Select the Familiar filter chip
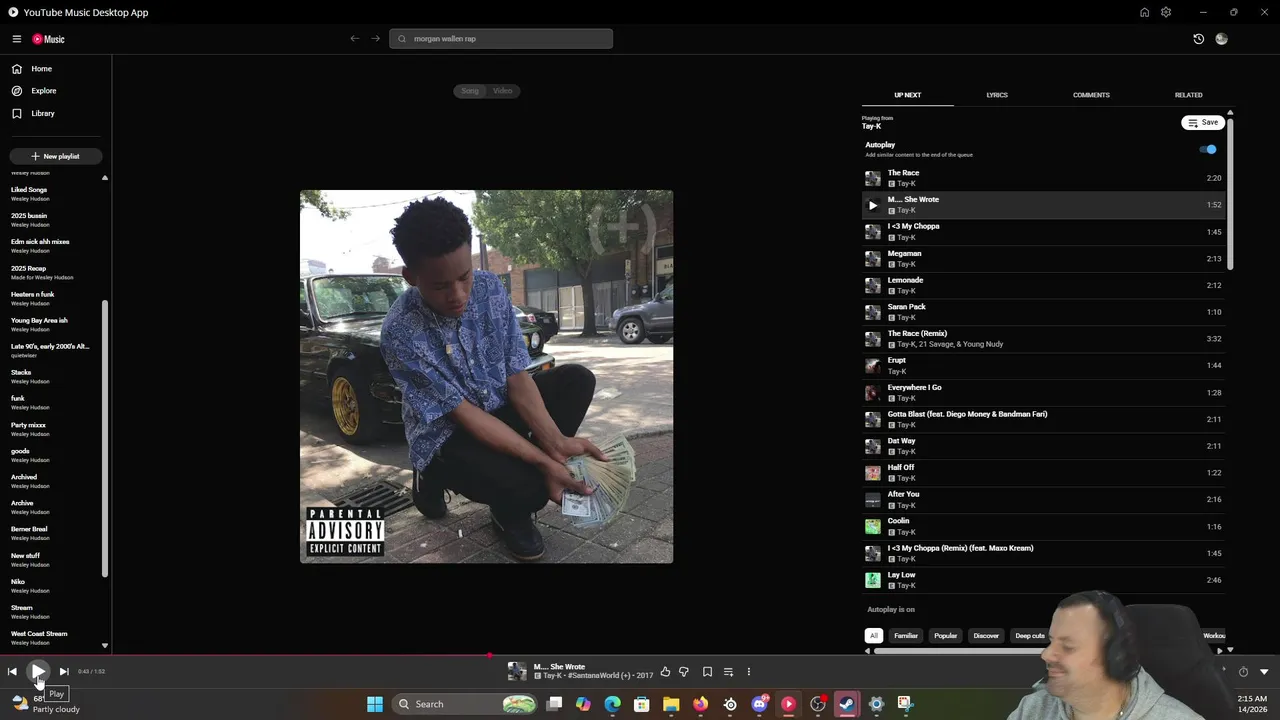 [906, 636]
